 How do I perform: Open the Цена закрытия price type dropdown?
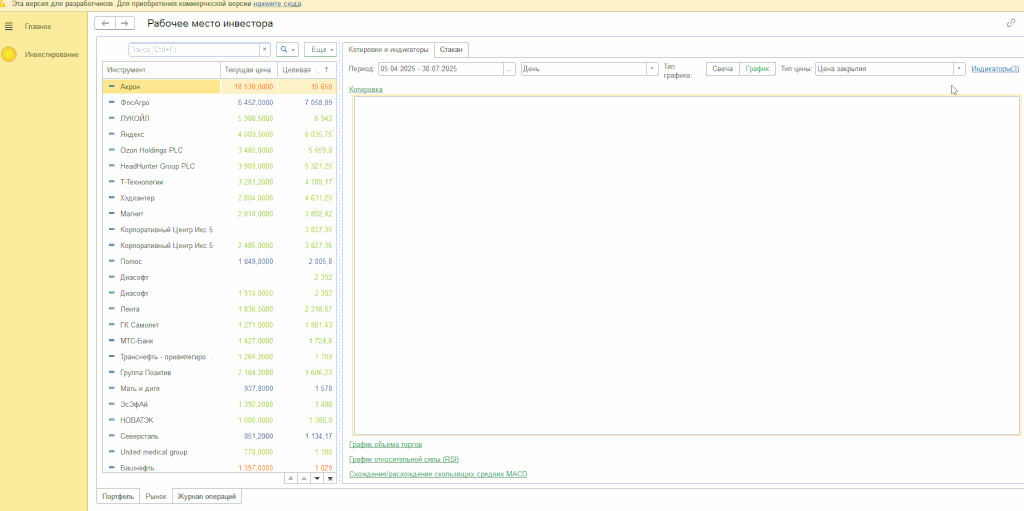pos(959,69)
